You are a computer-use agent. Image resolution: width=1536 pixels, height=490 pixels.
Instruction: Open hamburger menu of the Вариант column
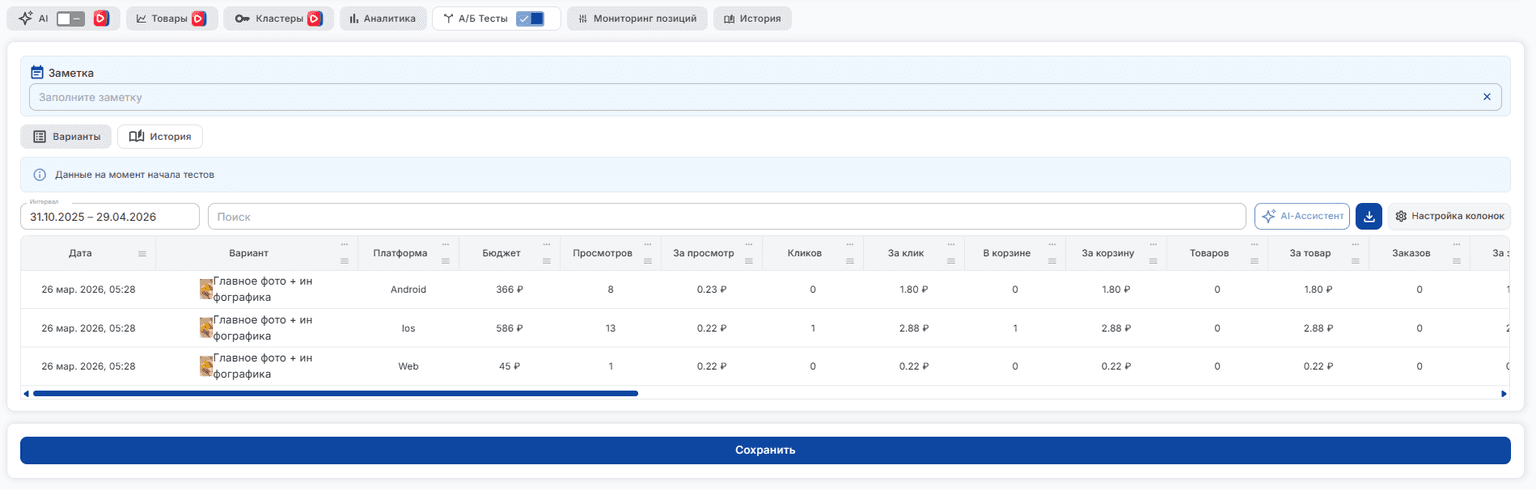345,261
